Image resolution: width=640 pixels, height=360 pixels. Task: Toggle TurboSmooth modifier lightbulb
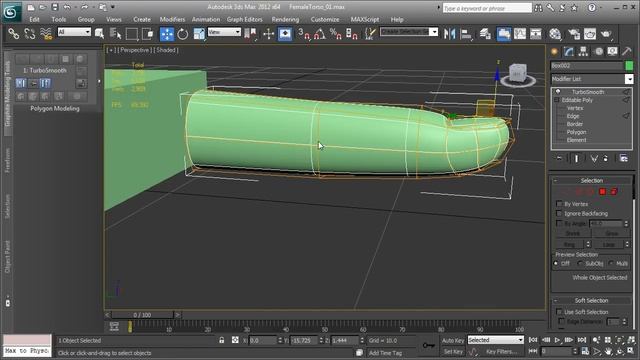point(558,92)
